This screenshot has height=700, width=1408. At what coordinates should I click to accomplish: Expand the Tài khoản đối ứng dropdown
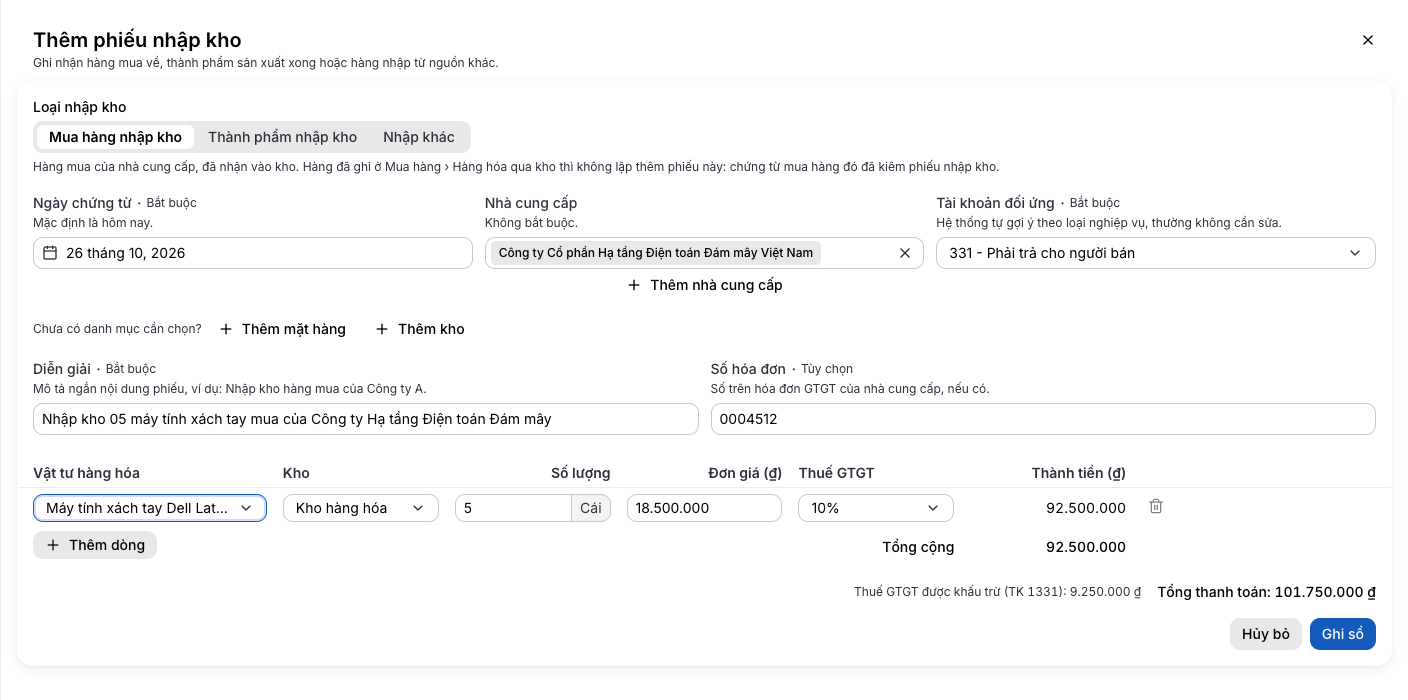point(1156,253)
